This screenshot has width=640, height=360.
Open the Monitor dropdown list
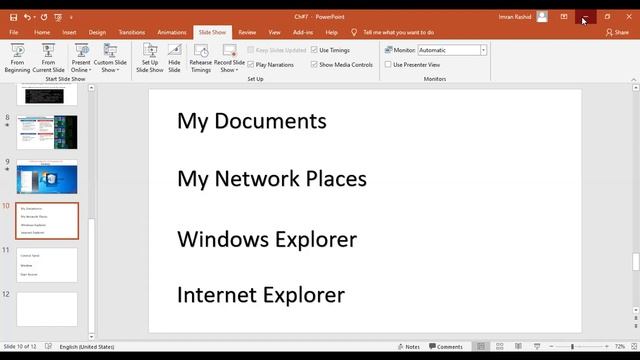[x=483, y=50]
